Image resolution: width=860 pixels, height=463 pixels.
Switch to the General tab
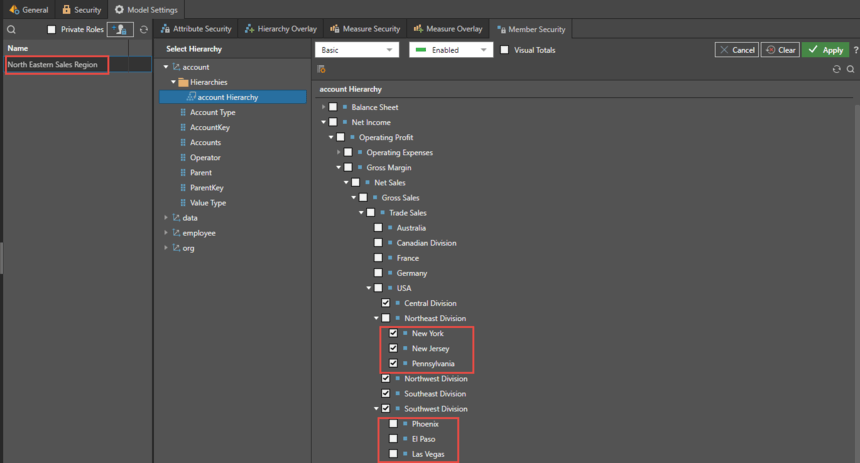(x=29, y=10)
